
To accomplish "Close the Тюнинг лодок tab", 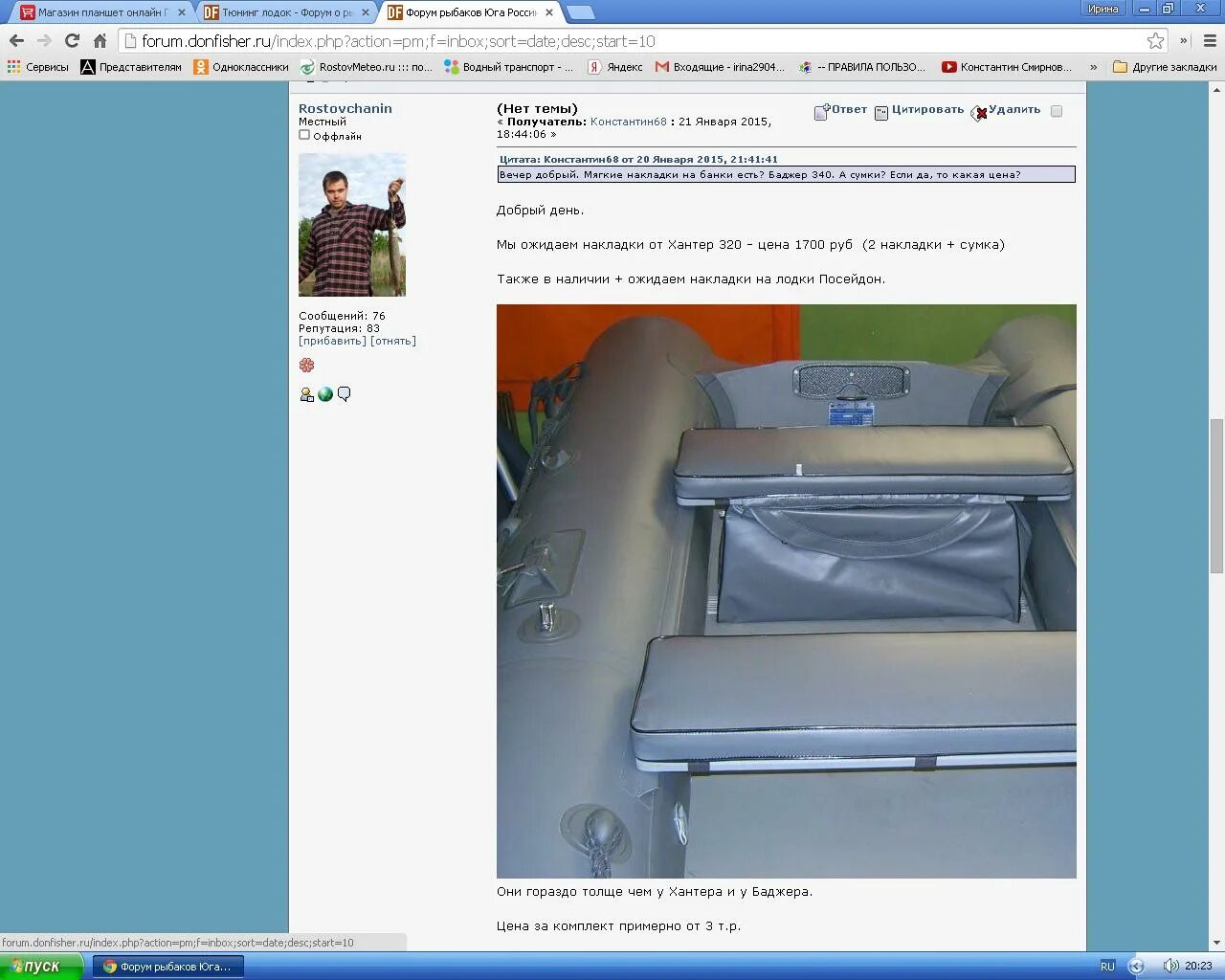I will point(366,12).
